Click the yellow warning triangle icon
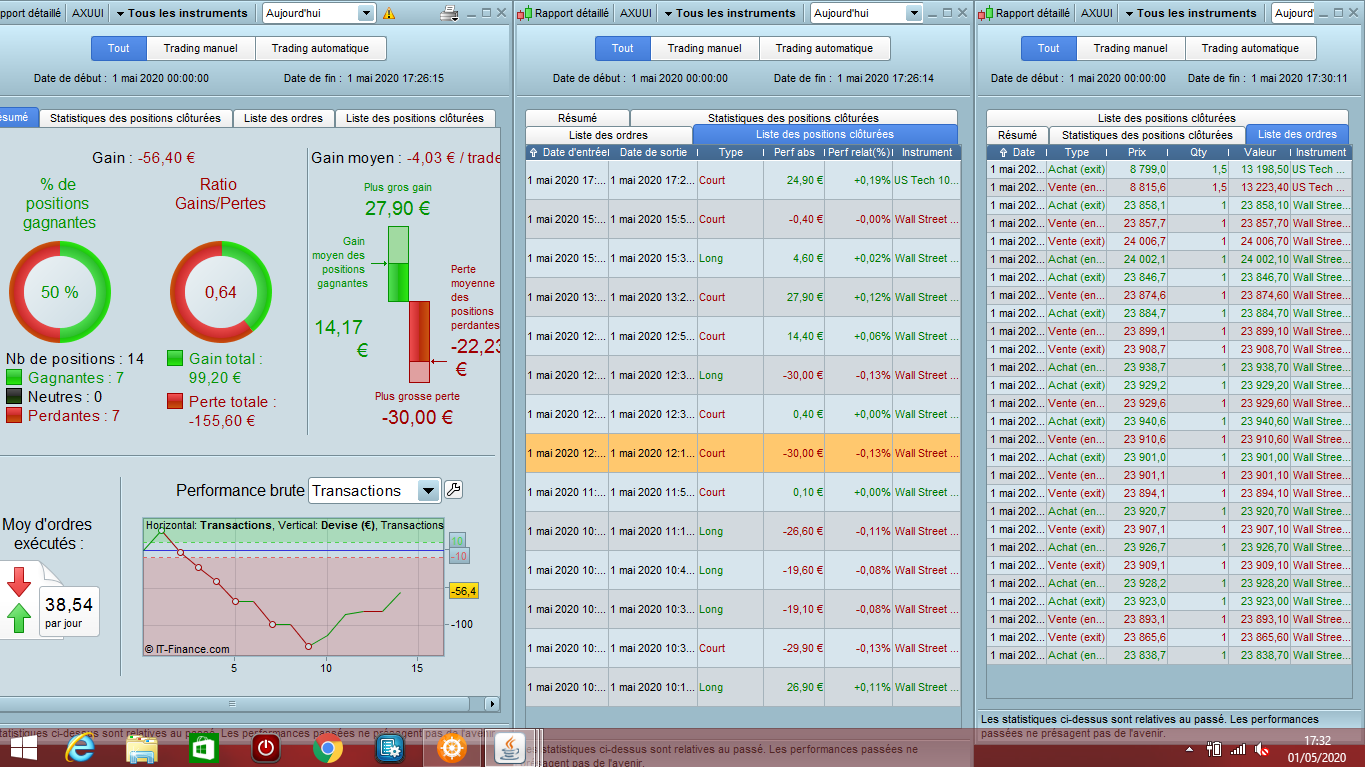This screenshot has width=1365, height=767. (389, 14)
